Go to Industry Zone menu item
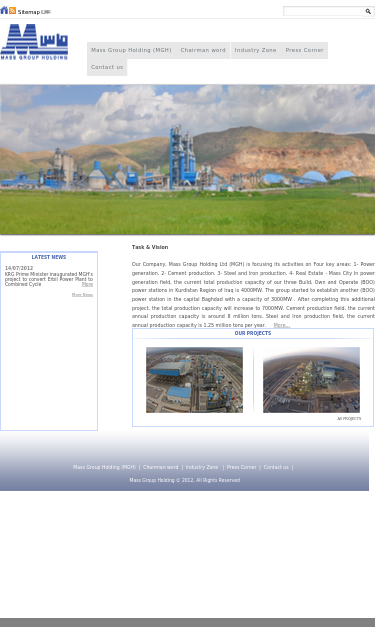 click(x=255, y=50)
